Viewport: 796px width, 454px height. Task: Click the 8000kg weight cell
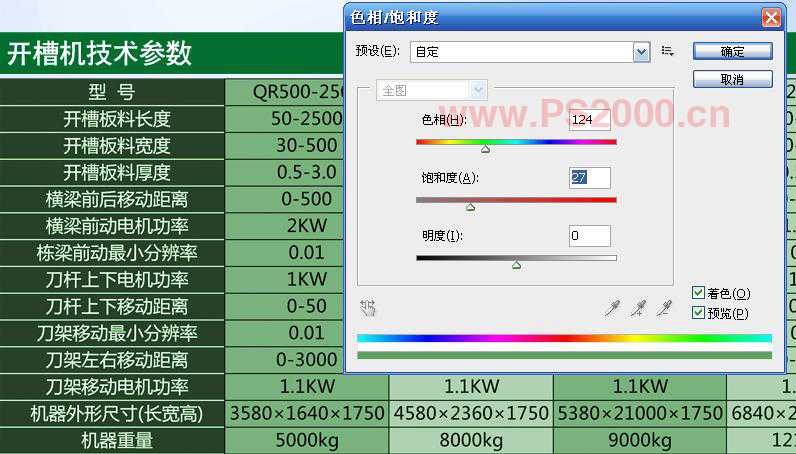(x=471, y=440)
